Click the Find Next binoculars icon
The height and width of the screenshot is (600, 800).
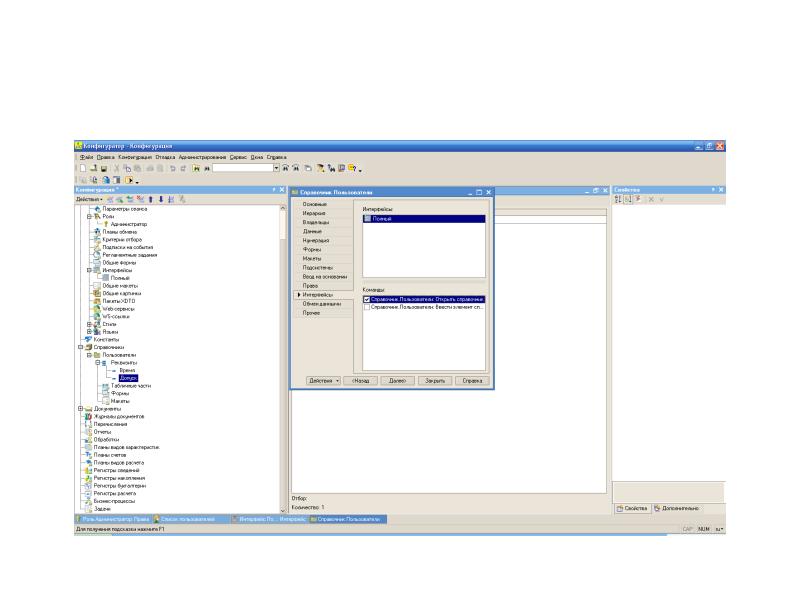(285, 168)
